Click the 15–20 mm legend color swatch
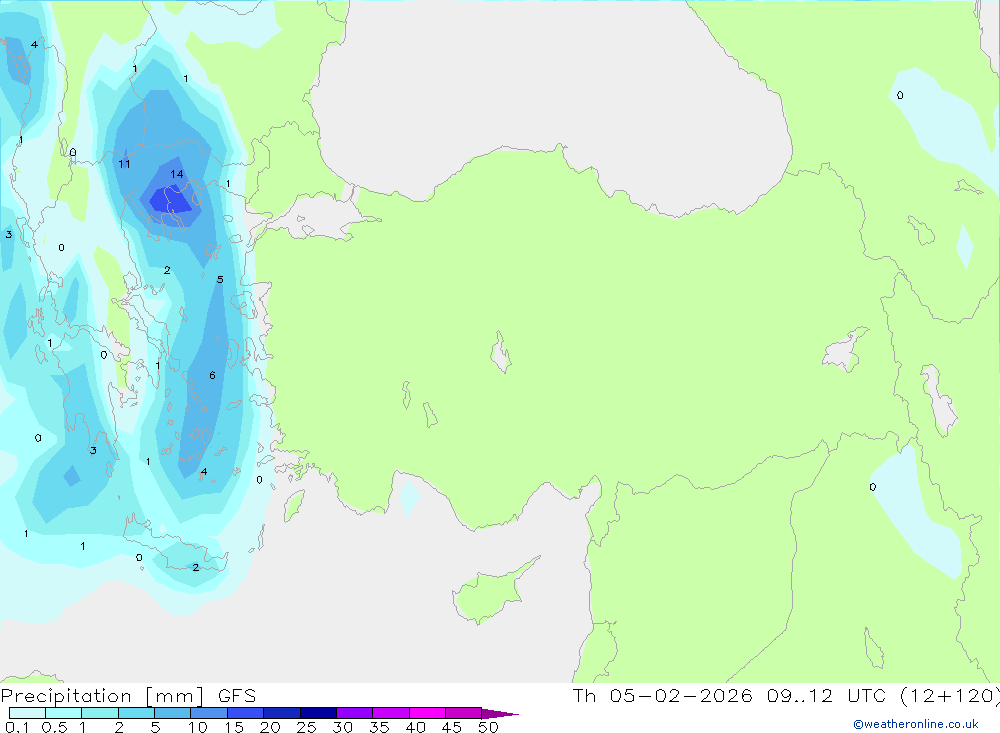This screenshot has width=1000, height=733. [x=246, y=713]
